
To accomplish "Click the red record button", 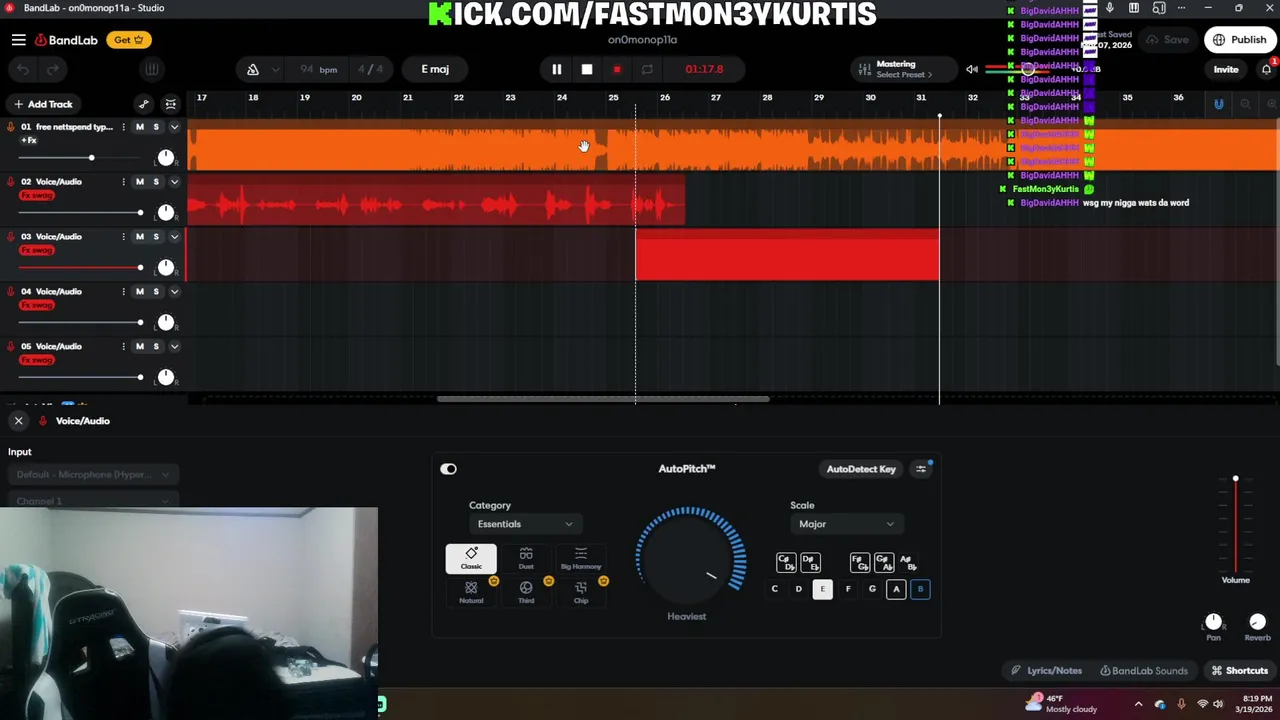I will coord(617,69).
